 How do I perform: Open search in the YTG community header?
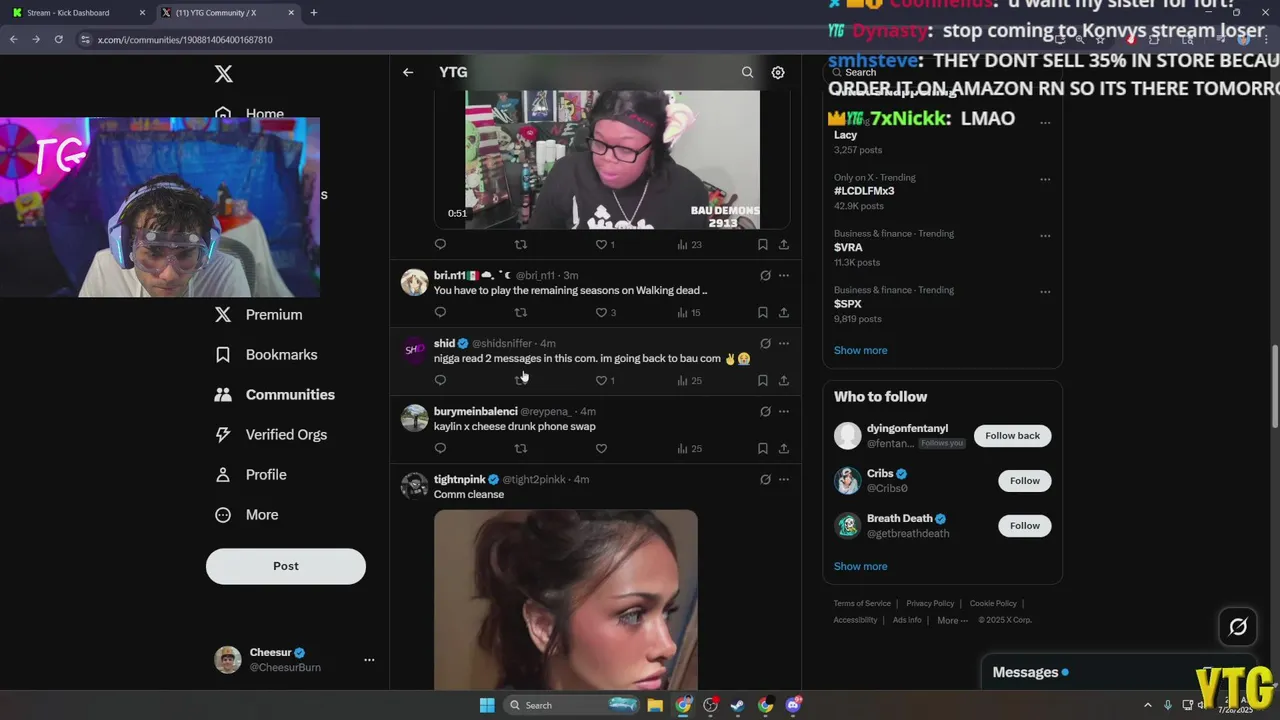[x=747, y=72]
